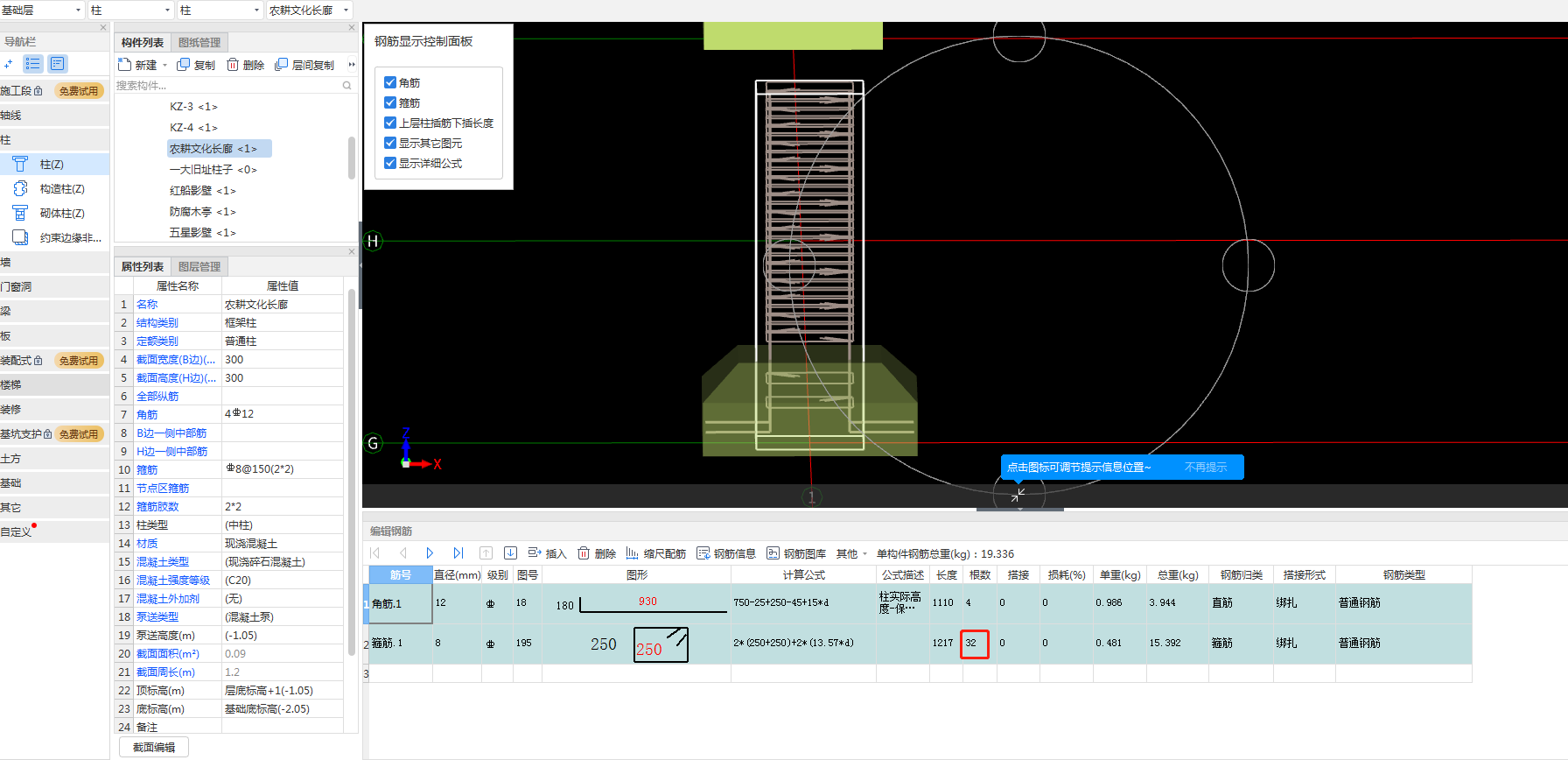Toggle 显示详细公式 checkbox

coord(390,163)
